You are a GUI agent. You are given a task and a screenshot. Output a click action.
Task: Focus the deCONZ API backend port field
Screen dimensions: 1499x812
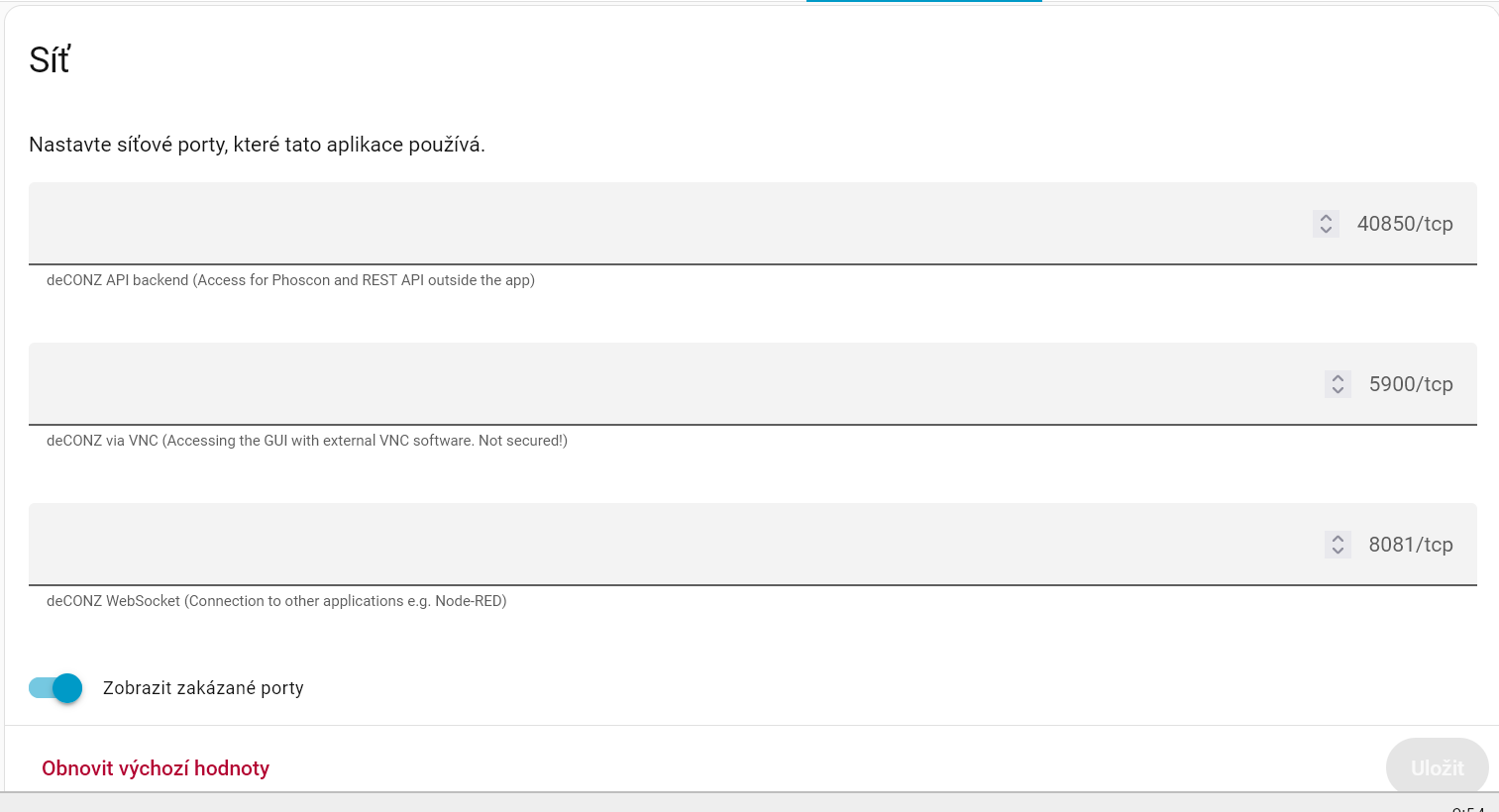coord(753,224)
